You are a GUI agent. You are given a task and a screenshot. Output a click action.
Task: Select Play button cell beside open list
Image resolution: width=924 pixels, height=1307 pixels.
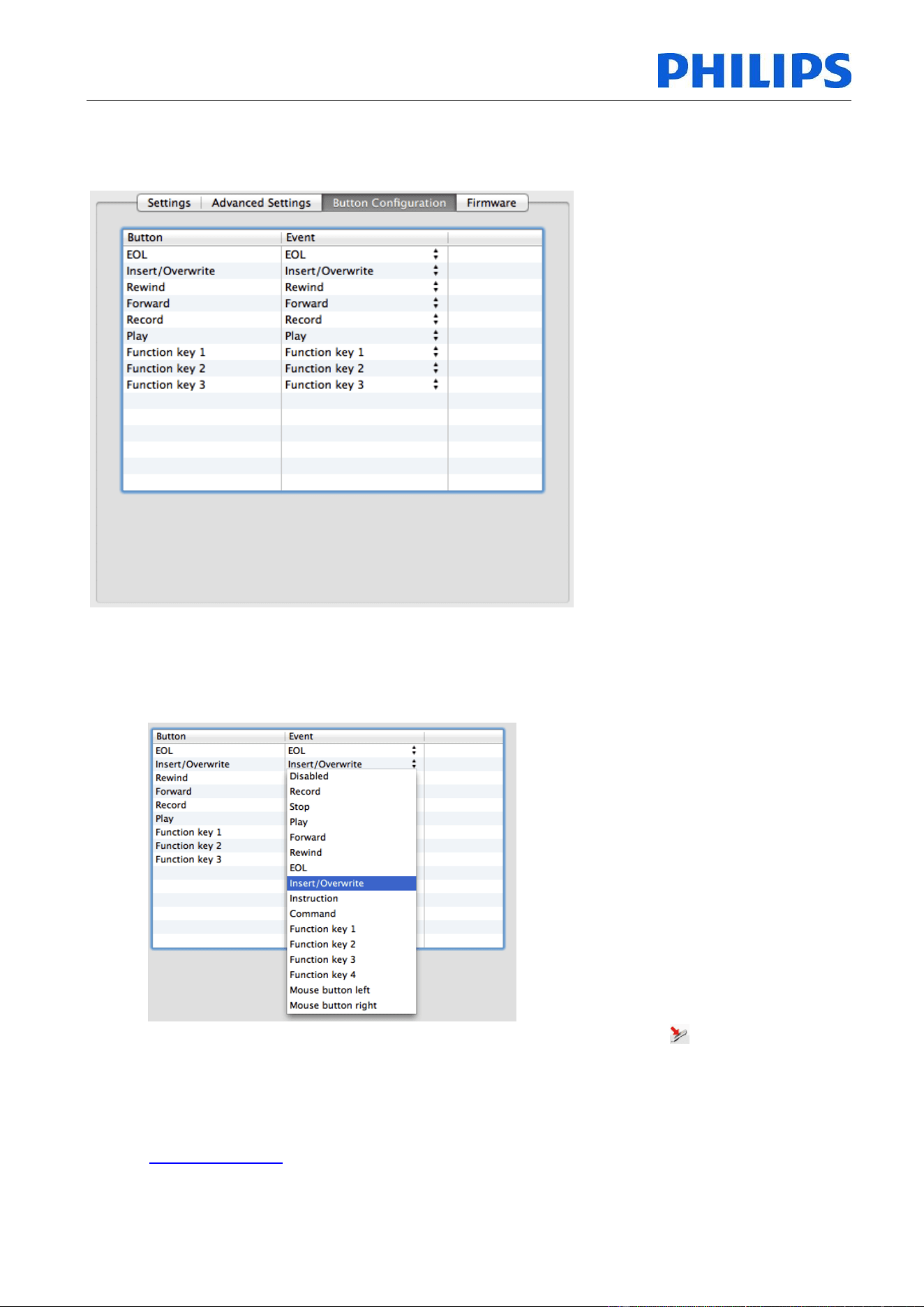(218, 818)
